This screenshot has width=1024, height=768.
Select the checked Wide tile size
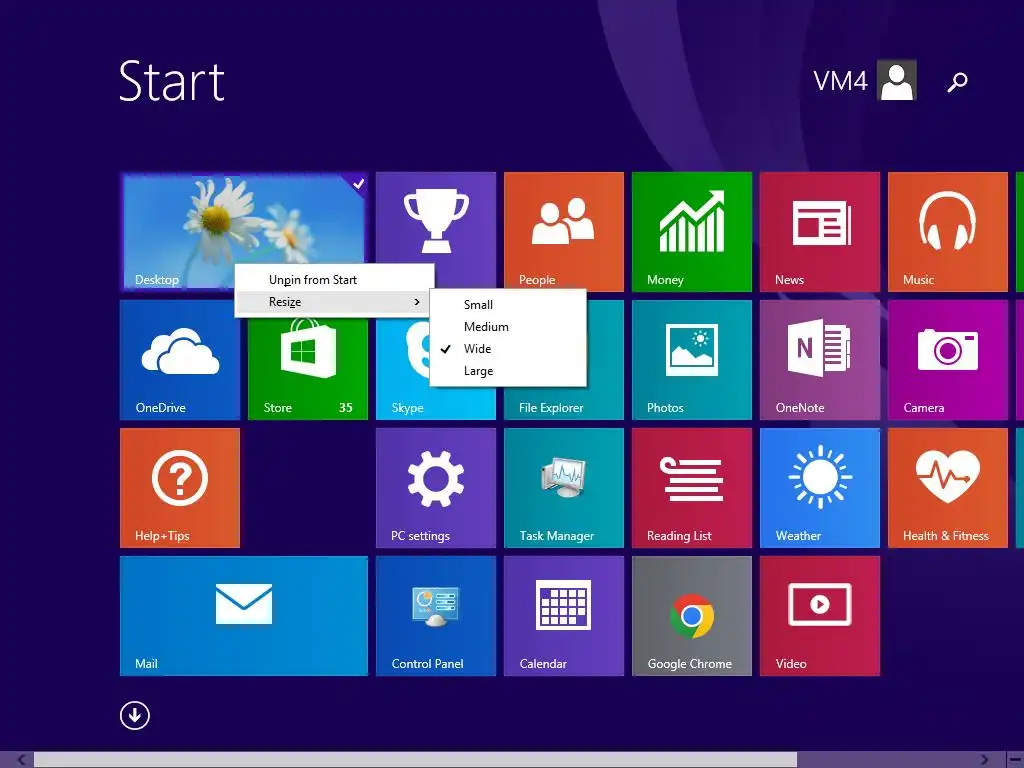pos(507,349)
